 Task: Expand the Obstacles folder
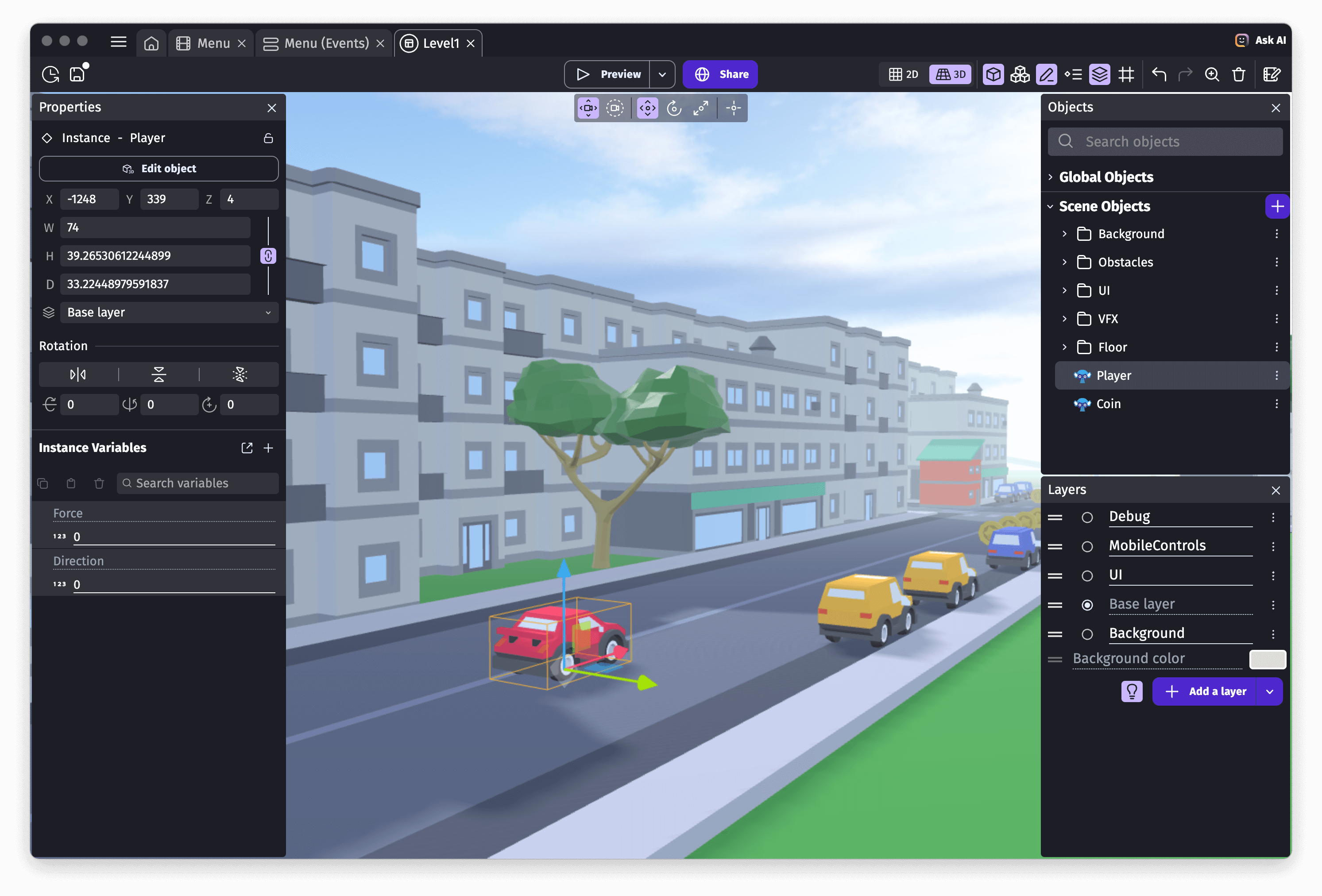[1064, 262]
